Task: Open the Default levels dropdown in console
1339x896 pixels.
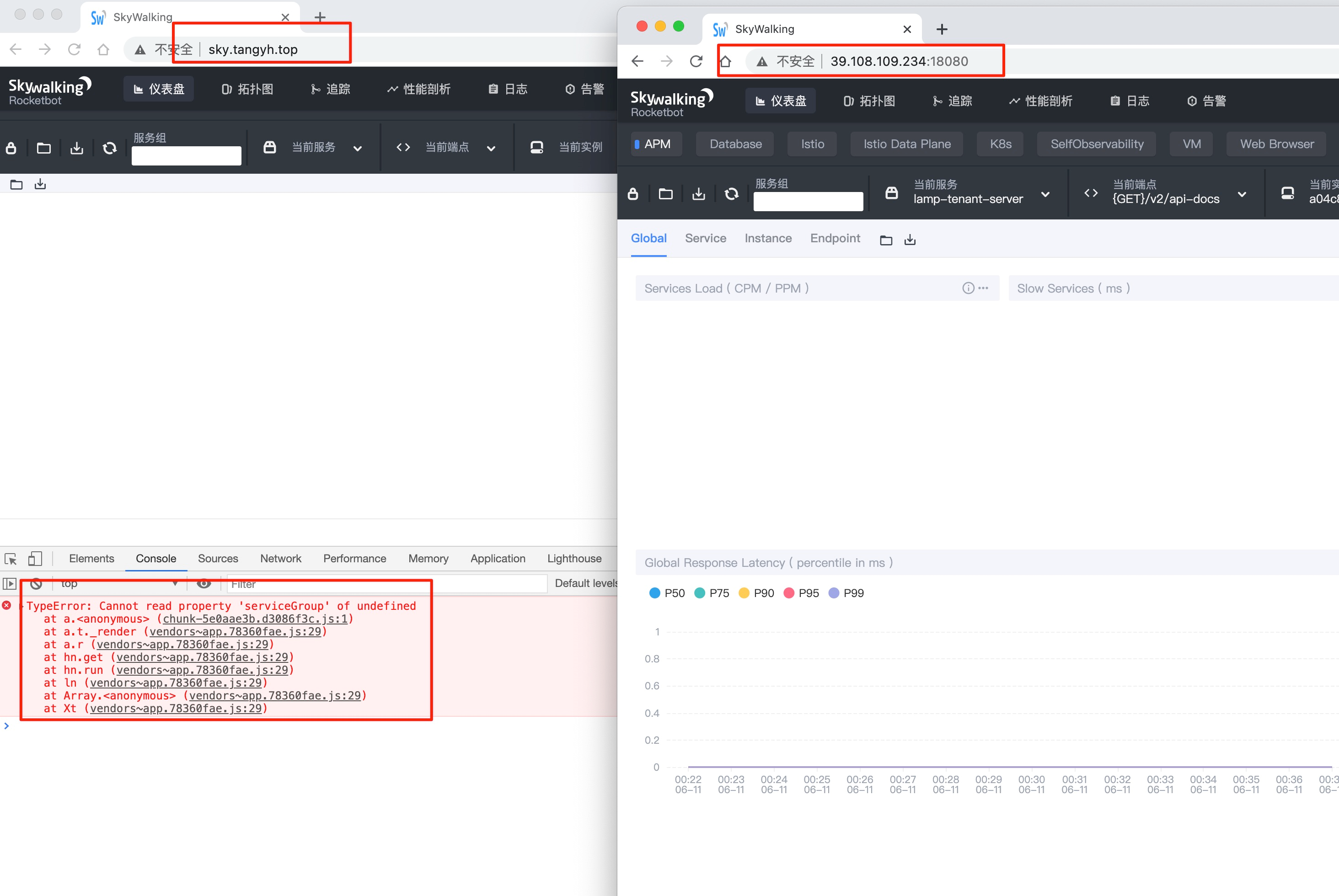Action: tap(586, 583)
